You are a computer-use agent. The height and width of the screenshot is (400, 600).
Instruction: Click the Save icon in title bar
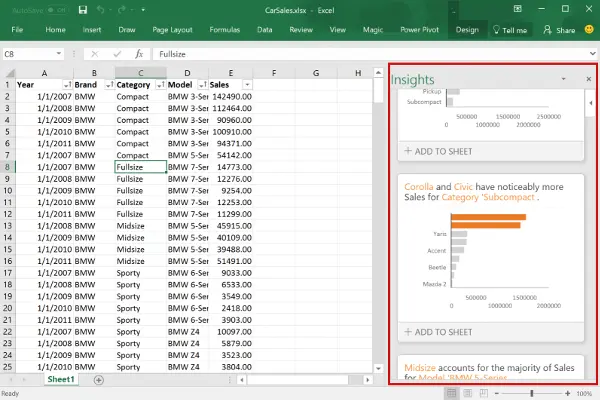82,10
